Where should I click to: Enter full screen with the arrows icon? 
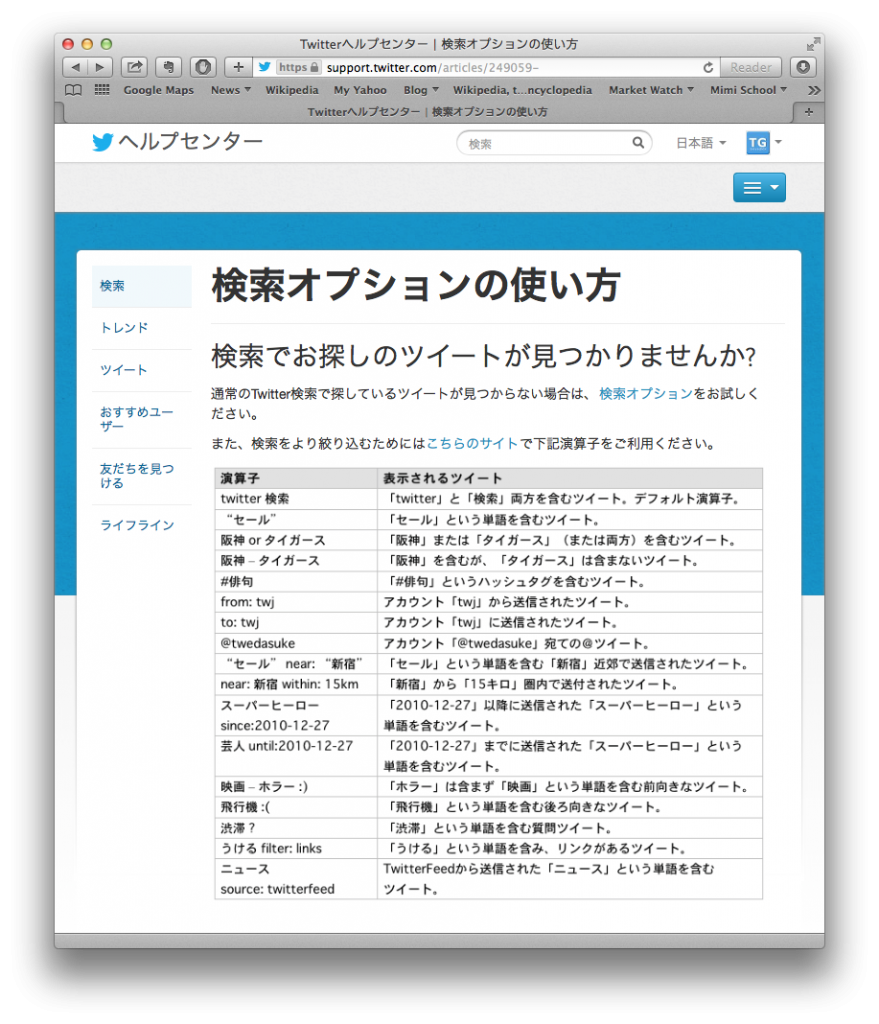[x=812, y=44]
